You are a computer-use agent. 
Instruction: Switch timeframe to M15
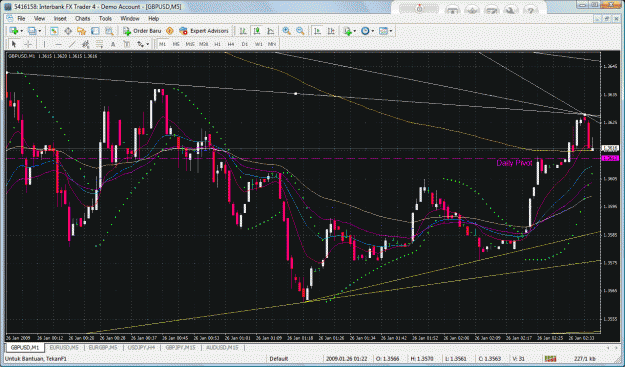190,44
